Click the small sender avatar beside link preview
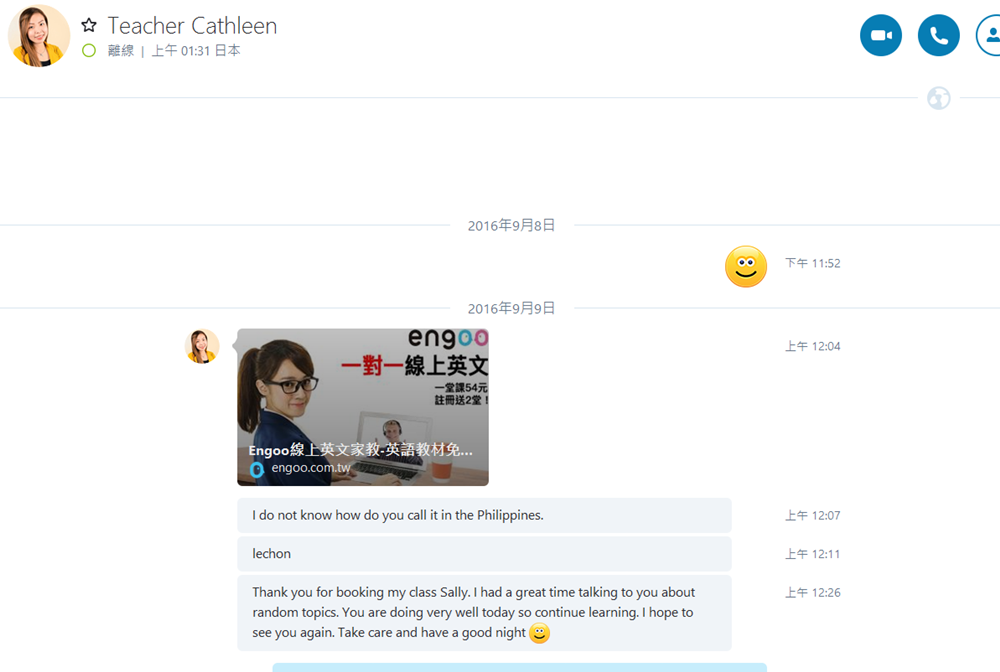The image size is (1000, 672). (x=202, y=346)
